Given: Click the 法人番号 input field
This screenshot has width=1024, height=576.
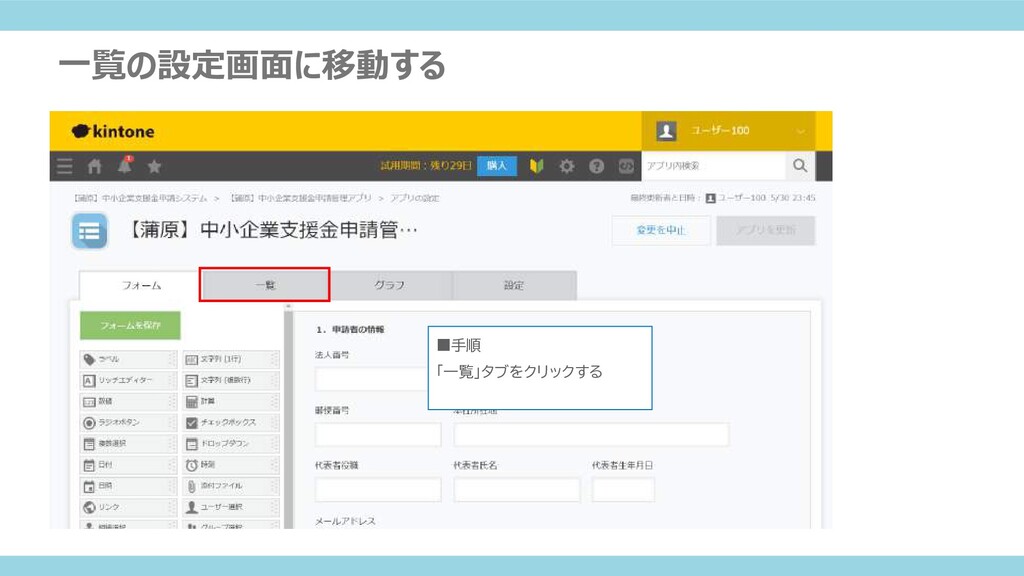Looking at the screenshot, I should [x=371, y=379].
